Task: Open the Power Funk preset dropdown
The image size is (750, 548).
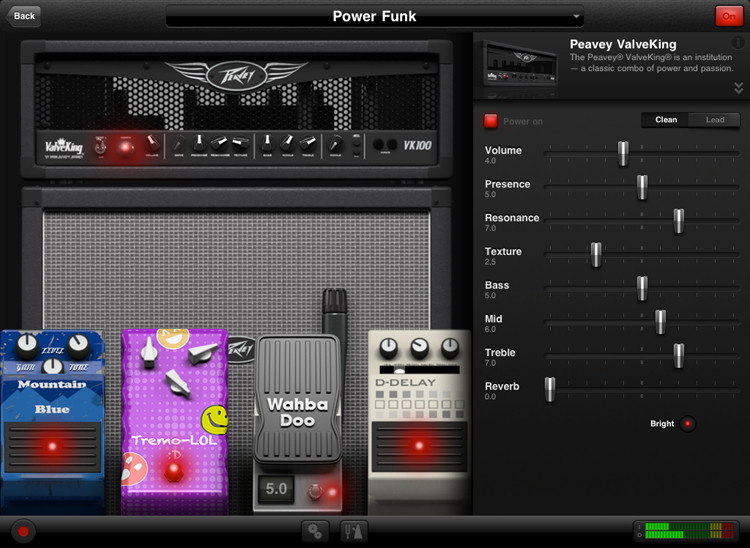Action: (374, 16)
